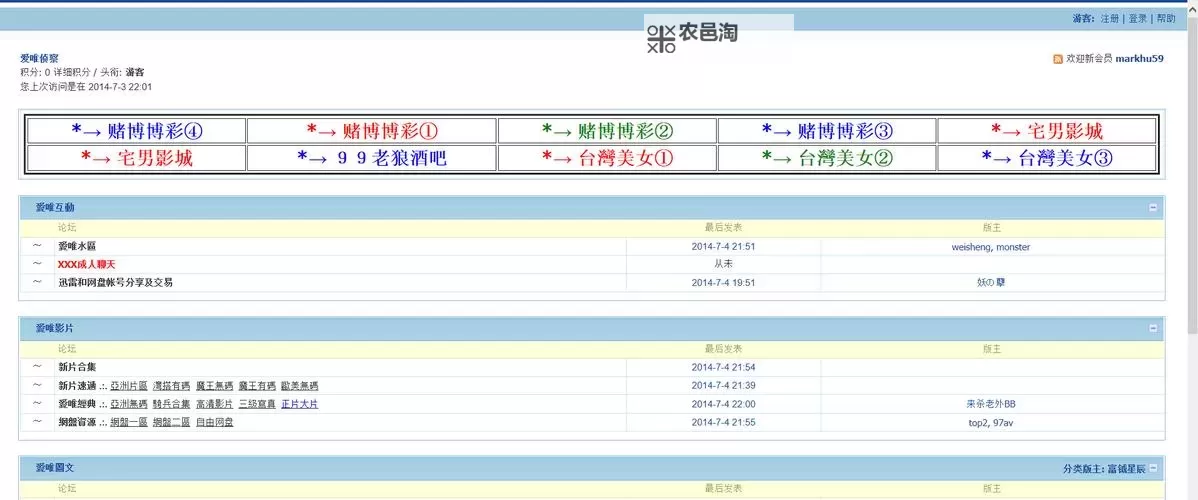Open the 自由网盘 subforum link
This screenshot has height=500, width=1198.
pos(214,422)
